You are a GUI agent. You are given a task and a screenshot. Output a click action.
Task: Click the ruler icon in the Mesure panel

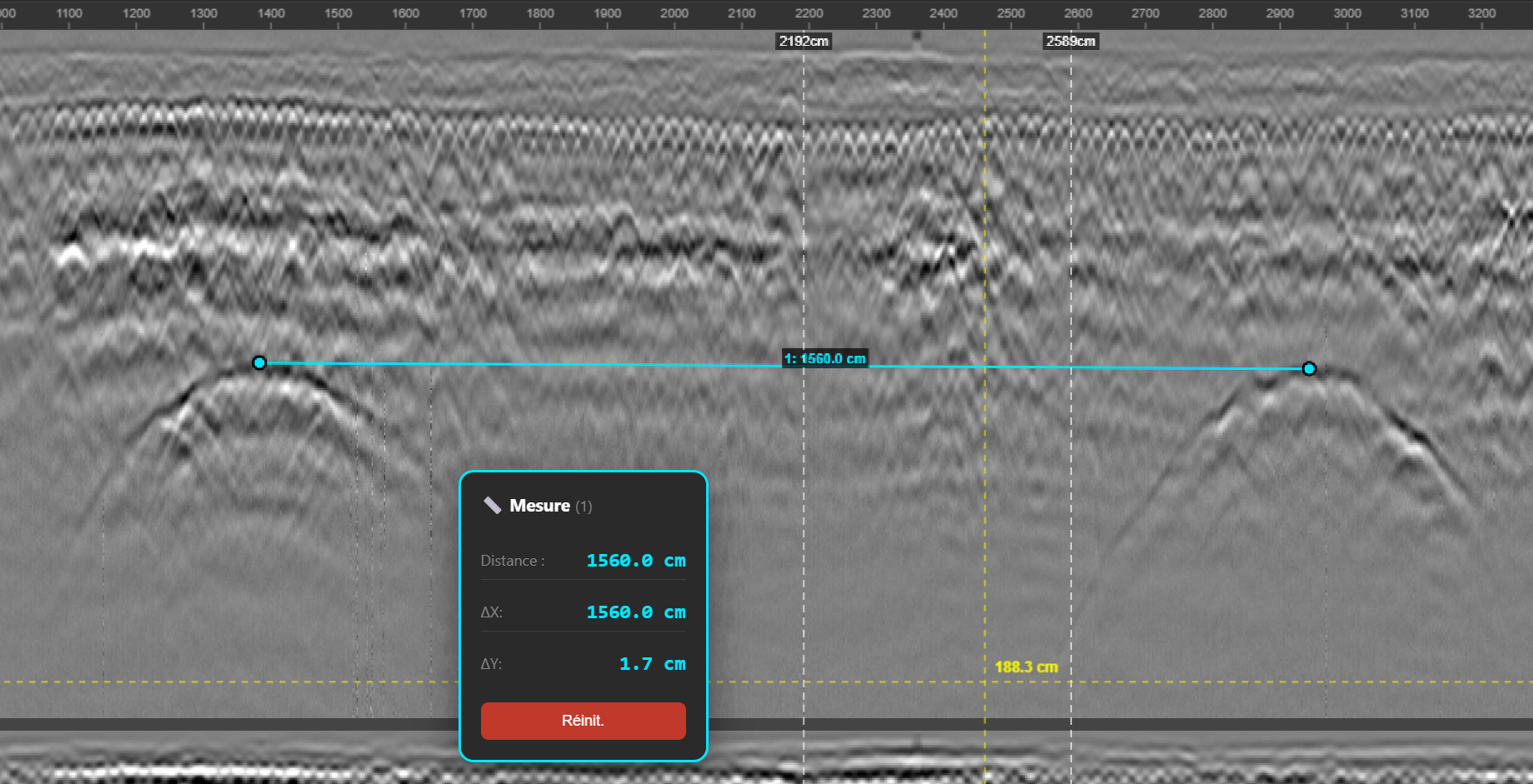pos(493,505)
